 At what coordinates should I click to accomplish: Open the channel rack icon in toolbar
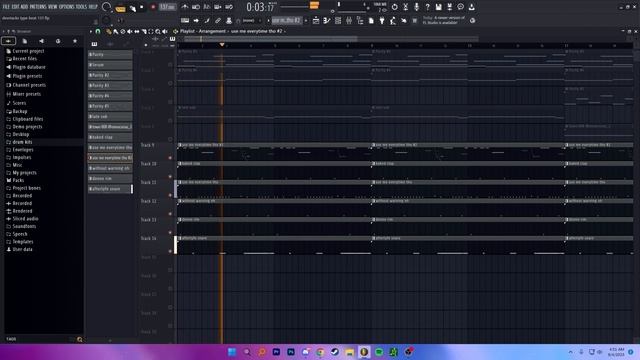tap(338, 20)
